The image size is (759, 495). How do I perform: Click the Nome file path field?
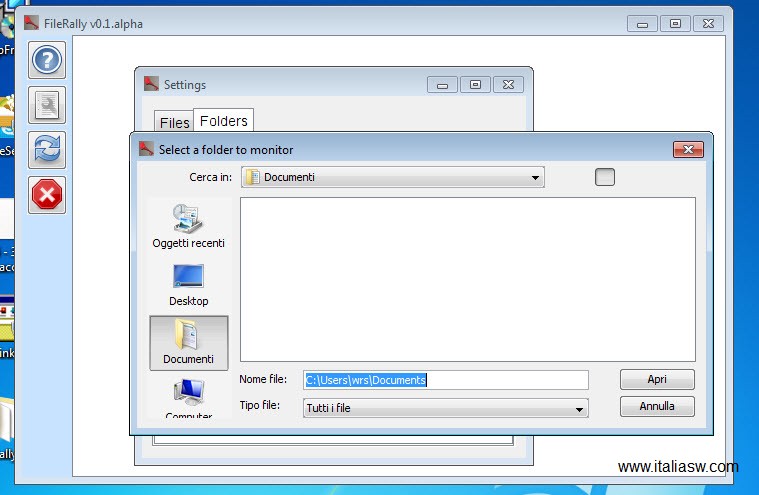(x=446, y=380)
